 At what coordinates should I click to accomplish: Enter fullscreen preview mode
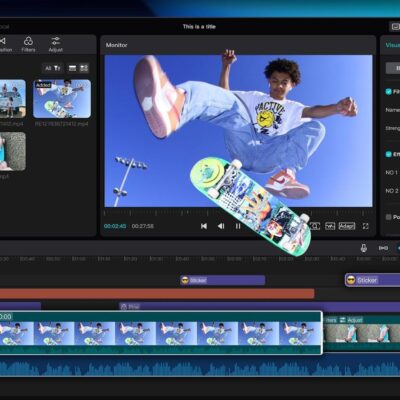point(366,226)
